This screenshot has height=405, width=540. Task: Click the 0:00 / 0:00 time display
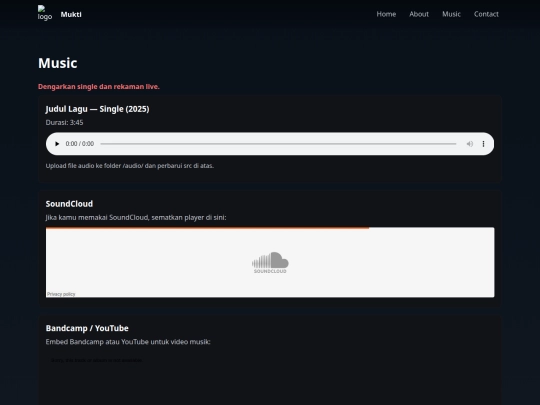click(x=80, y=144)
